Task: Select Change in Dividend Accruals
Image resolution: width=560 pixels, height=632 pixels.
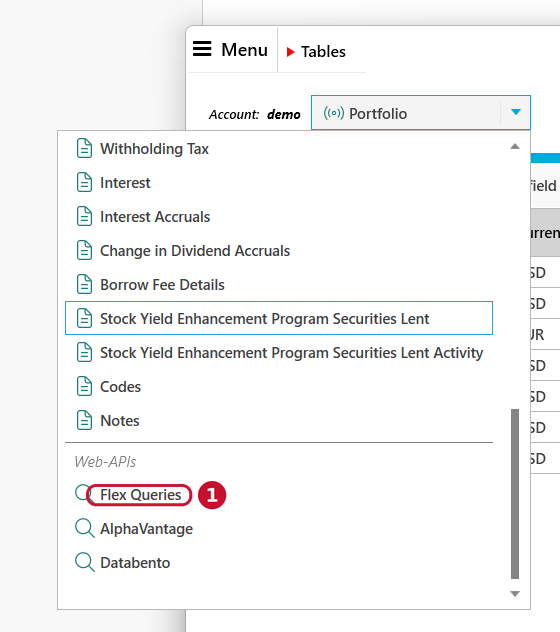Action: [195, 251]
